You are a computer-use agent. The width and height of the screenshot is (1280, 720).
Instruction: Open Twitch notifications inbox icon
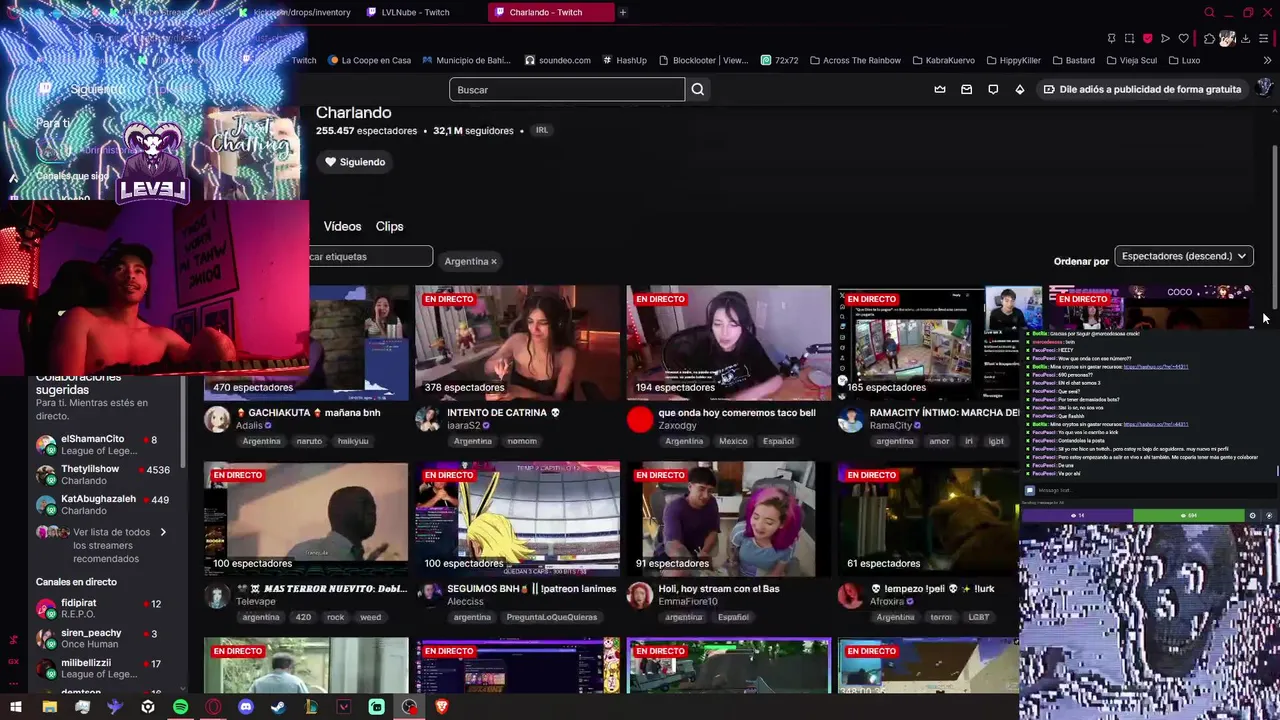pyautogui.click(x=966, y=89)
